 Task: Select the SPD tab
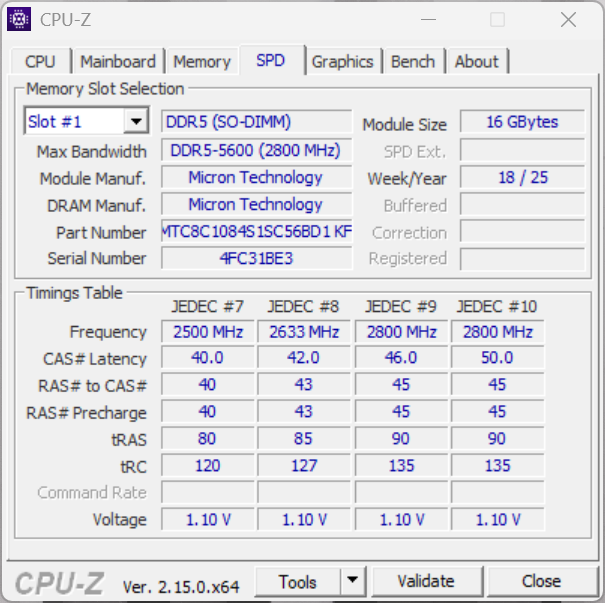coord(270,60)
